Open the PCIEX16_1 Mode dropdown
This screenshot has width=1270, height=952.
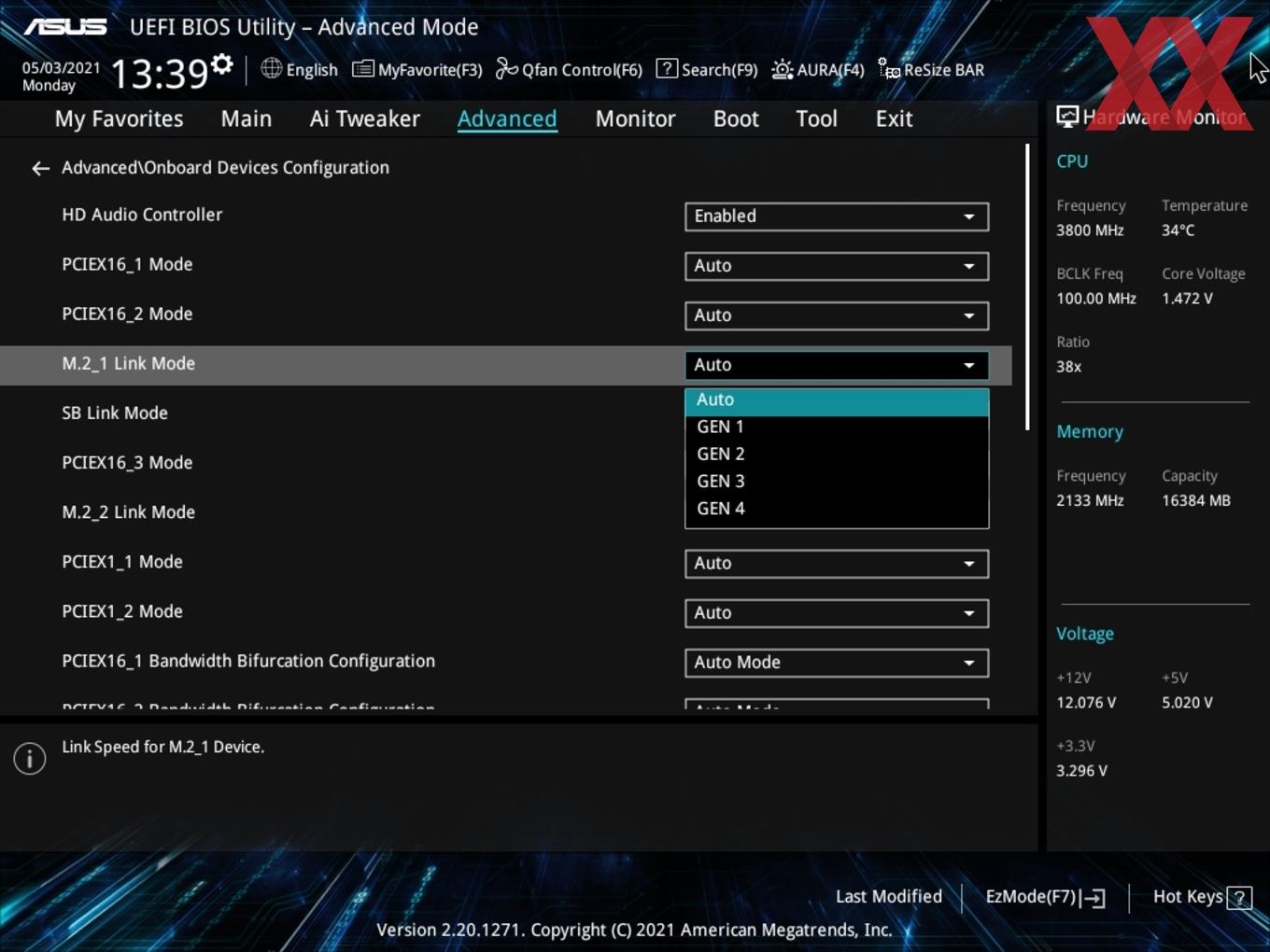tap(837, 266)
